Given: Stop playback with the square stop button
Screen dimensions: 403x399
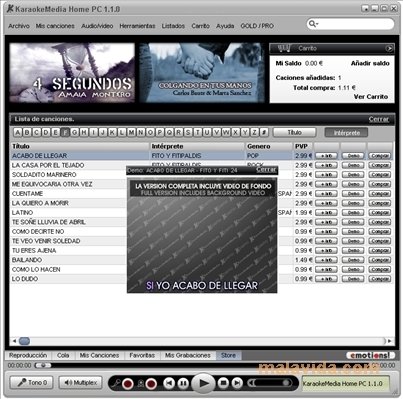Looking at the screenshot, I should [223, 383].
